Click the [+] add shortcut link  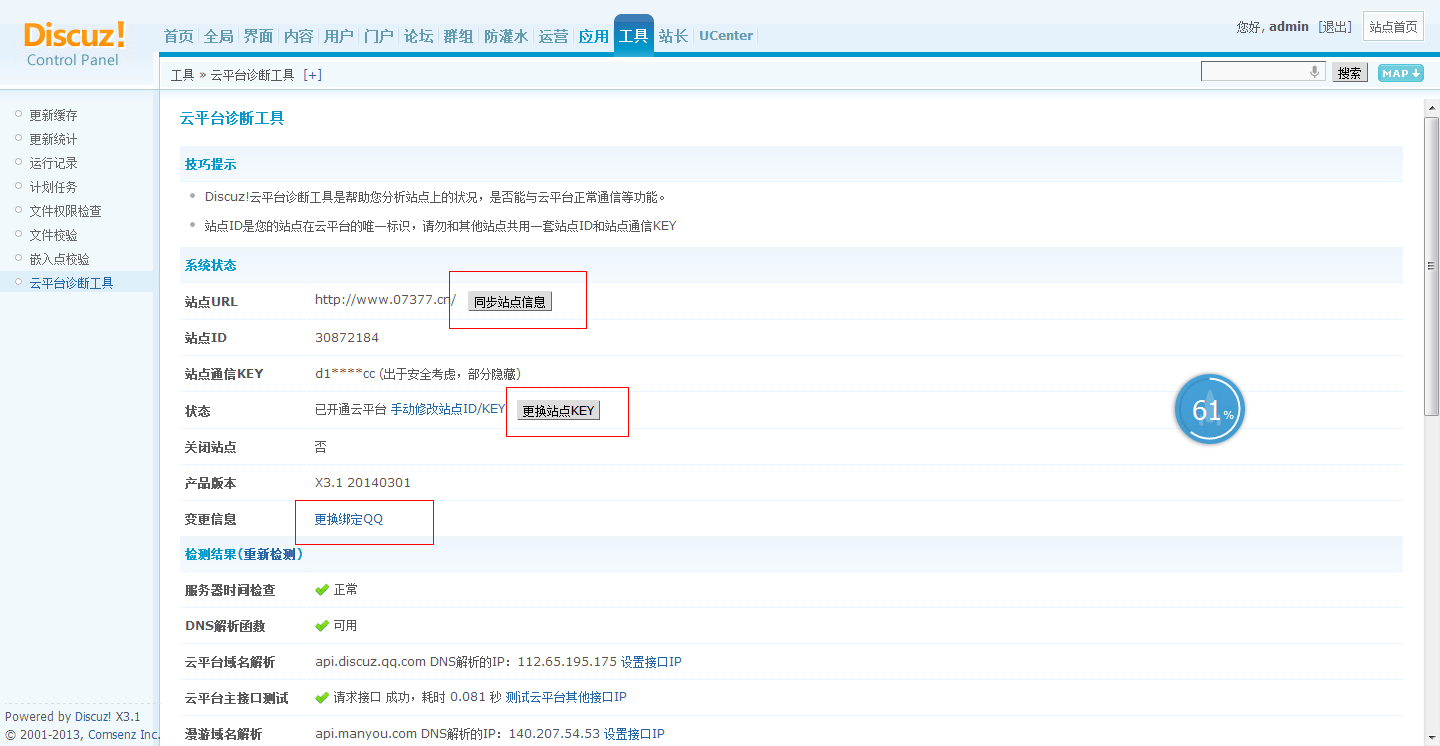[x=312, y=75]
